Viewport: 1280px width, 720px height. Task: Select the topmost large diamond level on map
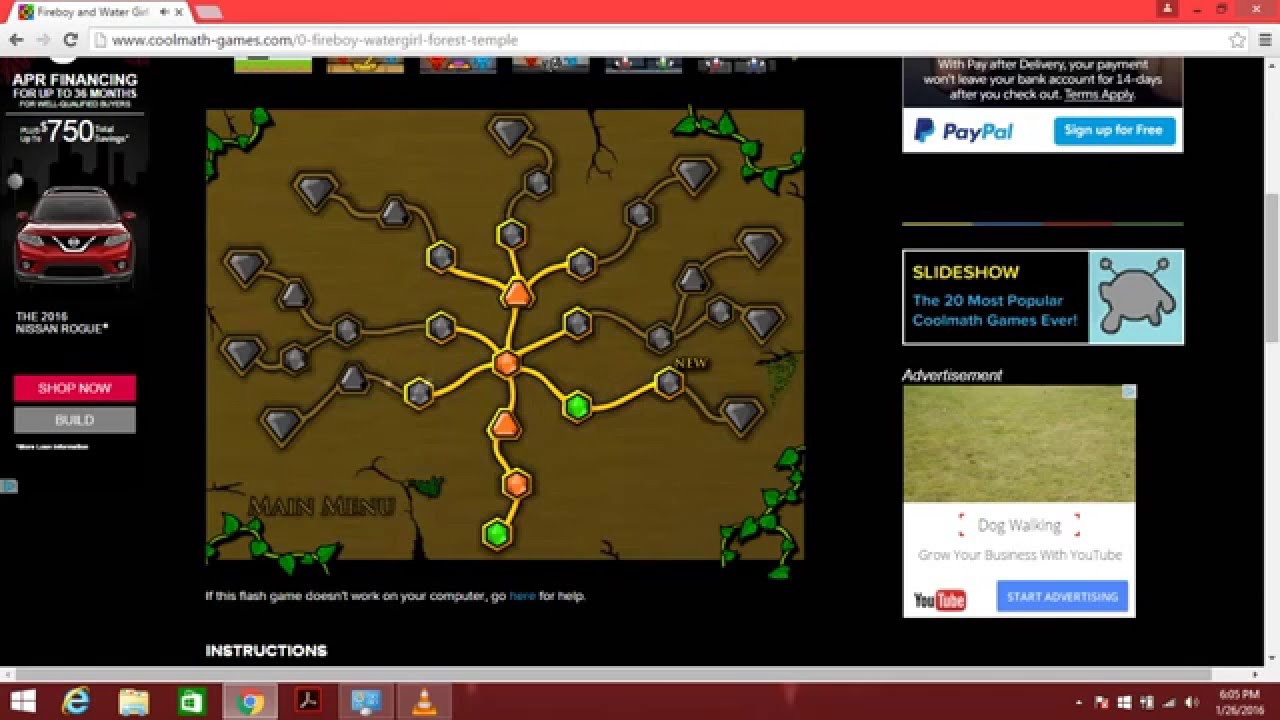click(x=510, y=133)
